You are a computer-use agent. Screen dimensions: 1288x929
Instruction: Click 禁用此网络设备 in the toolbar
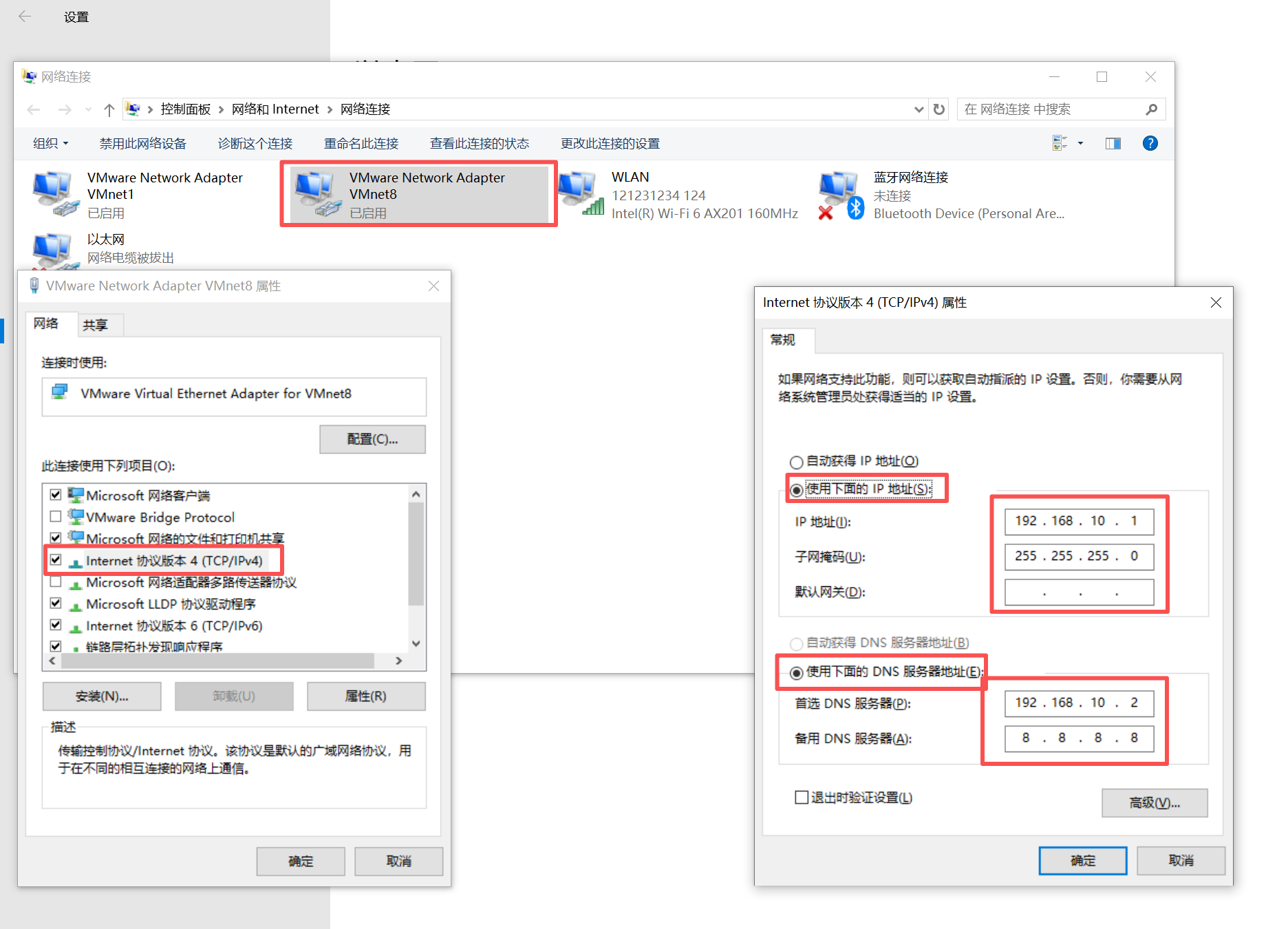tap(143, 143)
